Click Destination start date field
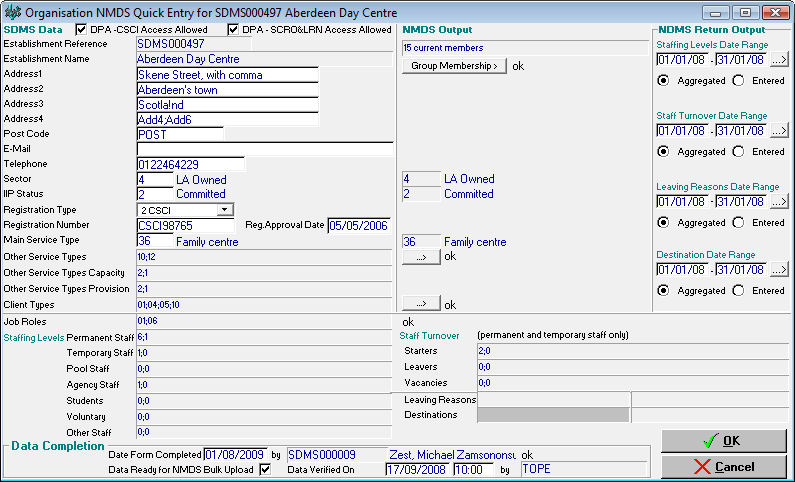The height and width of the screenshot is (482, 795). (x=682, y=270)
